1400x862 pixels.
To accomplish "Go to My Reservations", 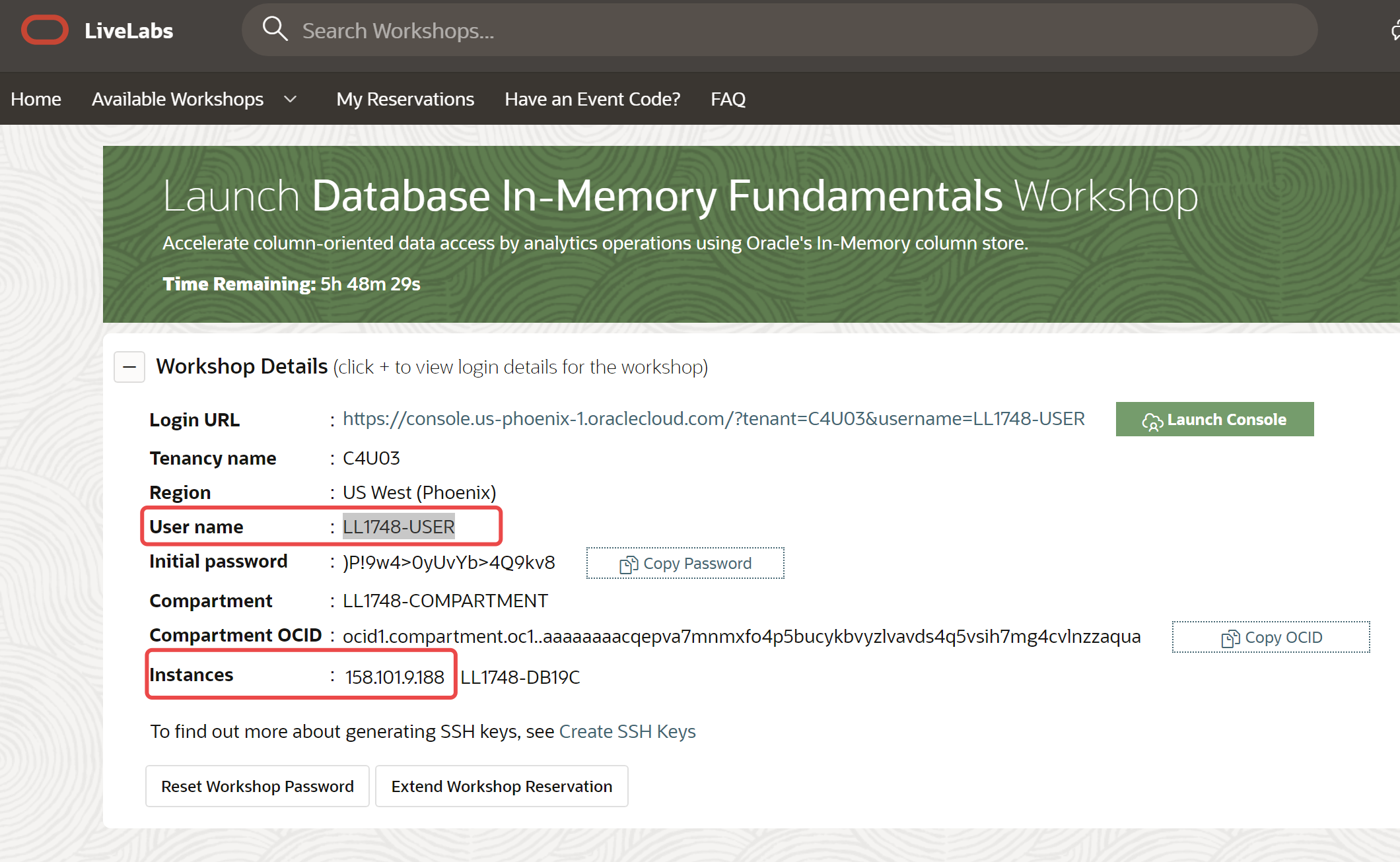I will tap(405, 100).
